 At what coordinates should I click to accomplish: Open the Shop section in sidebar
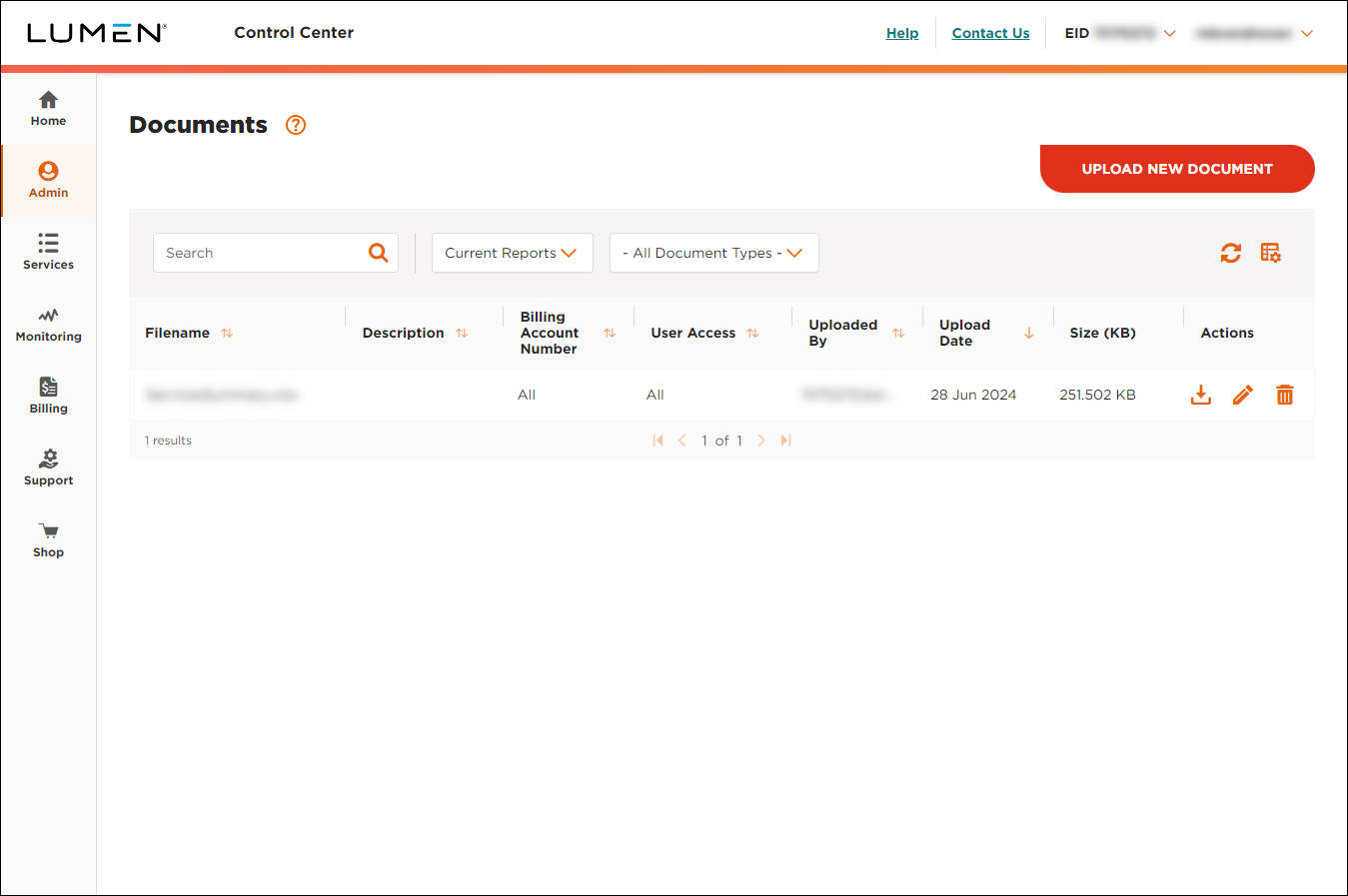tap(48, 540)
